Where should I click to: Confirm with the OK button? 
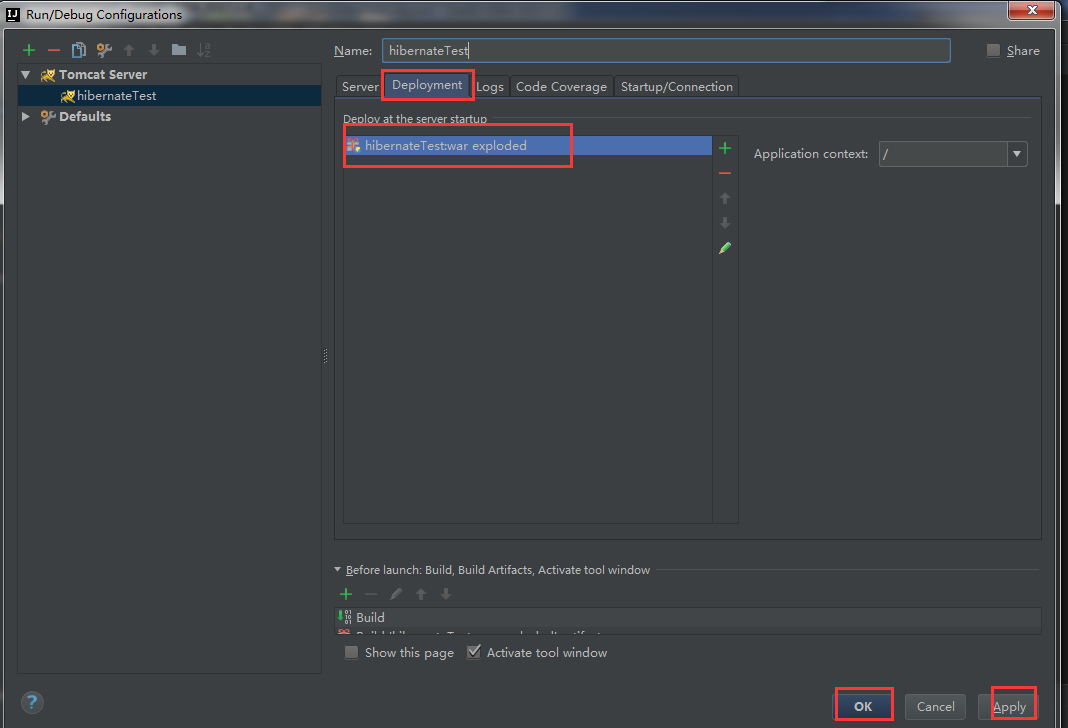point(863,706)
